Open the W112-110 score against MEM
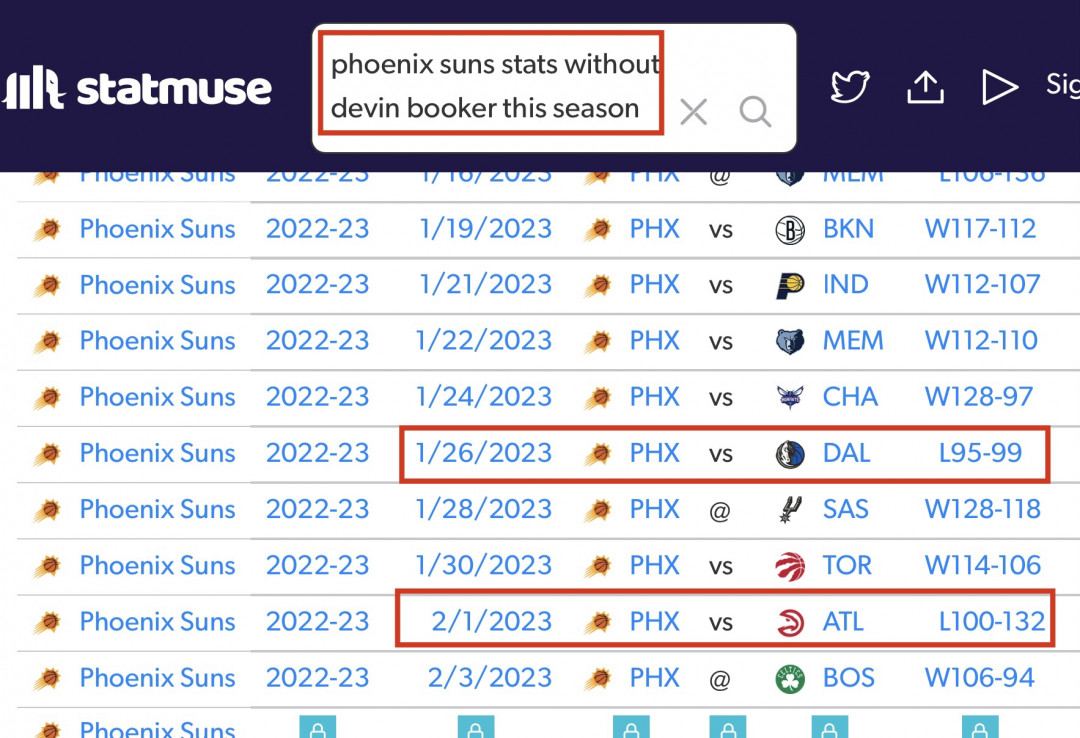The height and width of the screenshot is (738, 1080). tap(981, 340)
